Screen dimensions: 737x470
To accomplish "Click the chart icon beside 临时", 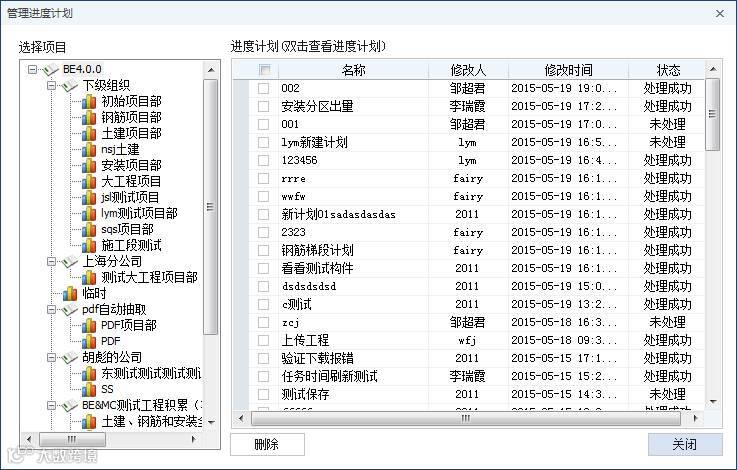I will click(x=70, y=293).
